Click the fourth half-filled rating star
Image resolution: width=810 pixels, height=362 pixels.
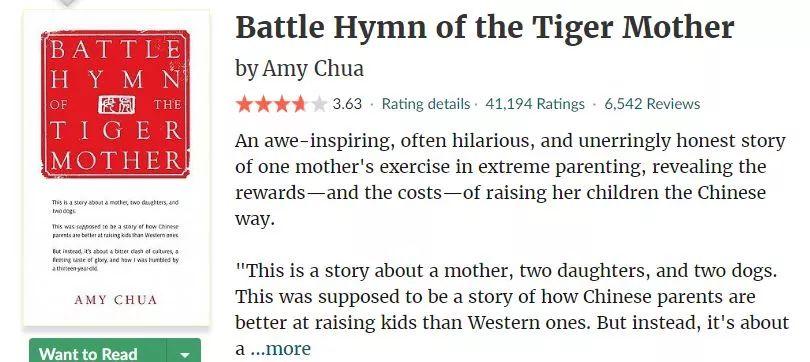pyautogui.click(x=300, y=104)
